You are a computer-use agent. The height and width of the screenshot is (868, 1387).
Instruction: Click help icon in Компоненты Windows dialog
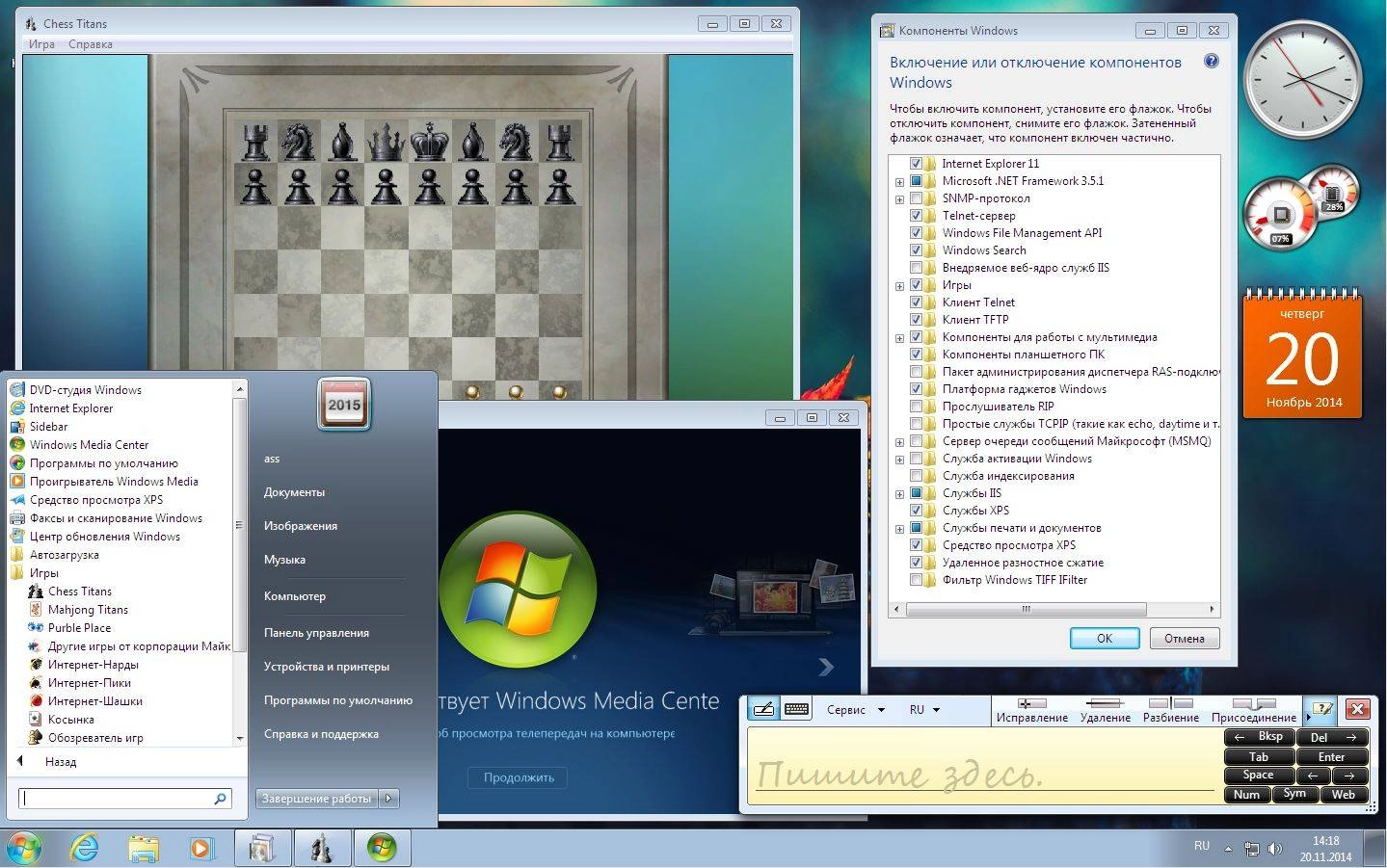click(x=1212, y=61)
